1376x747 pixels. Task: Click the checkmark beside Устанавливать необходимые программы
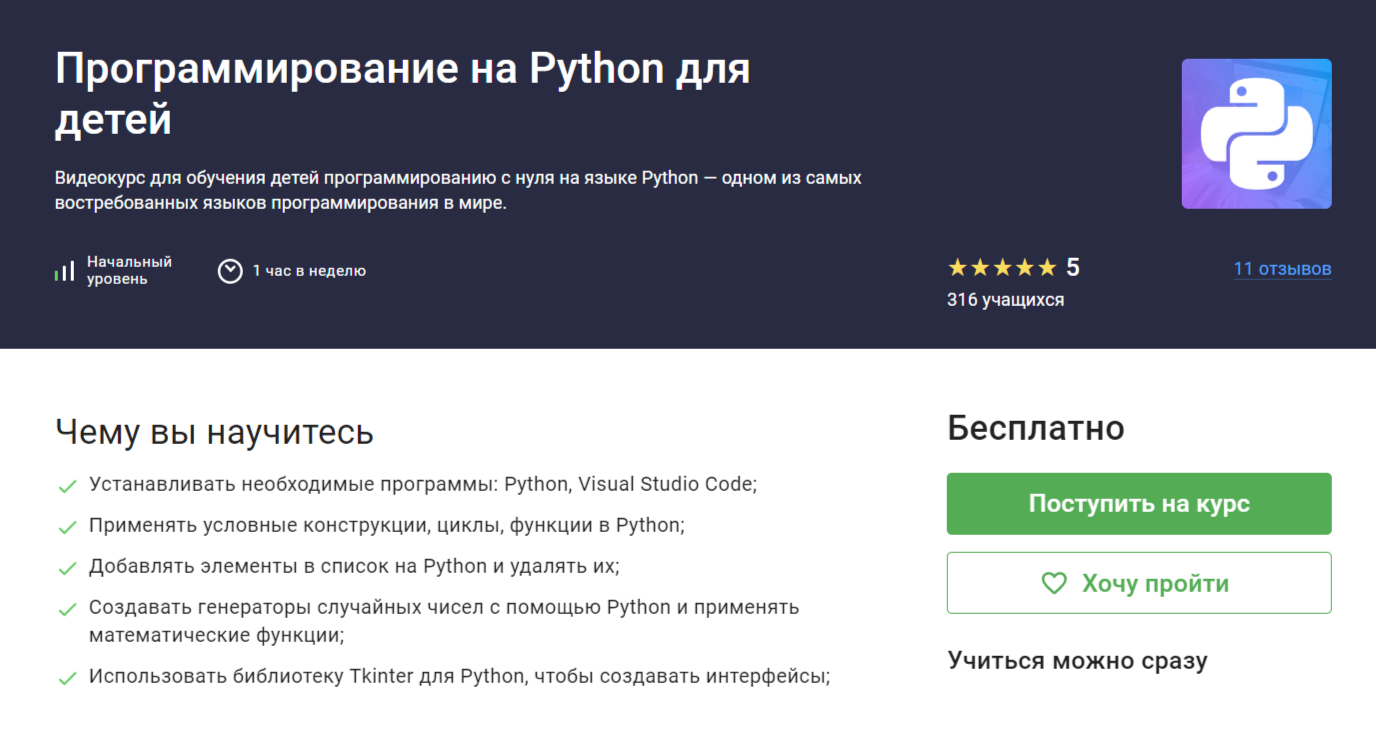pyautogui.click(x=67, y=486)
